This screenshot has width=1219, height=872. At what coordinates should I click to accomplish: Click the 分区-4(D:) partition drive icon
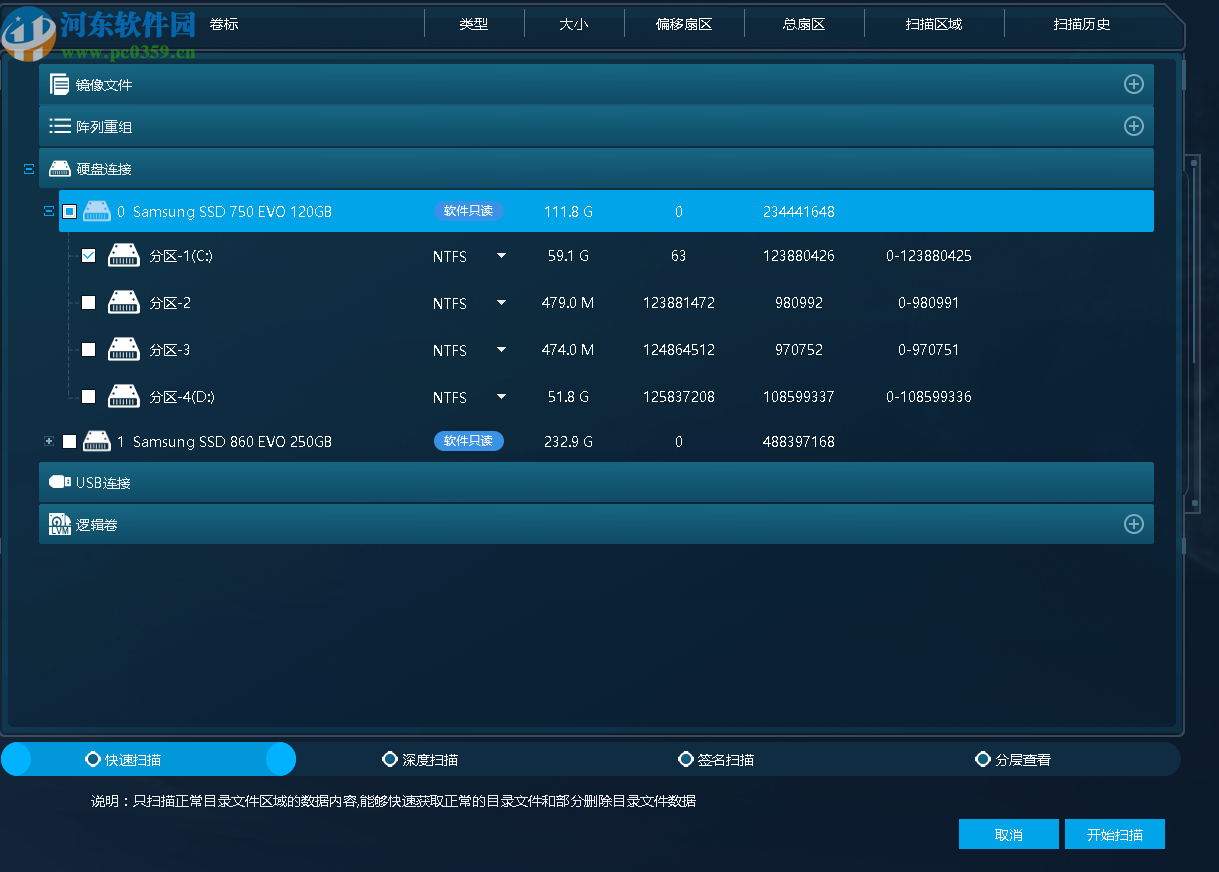coord(124,397)
